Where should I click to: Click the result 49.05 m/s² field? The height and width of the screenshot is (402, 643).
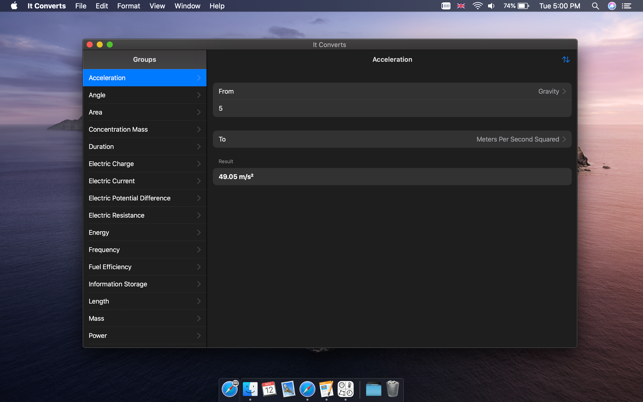[392, 177]
